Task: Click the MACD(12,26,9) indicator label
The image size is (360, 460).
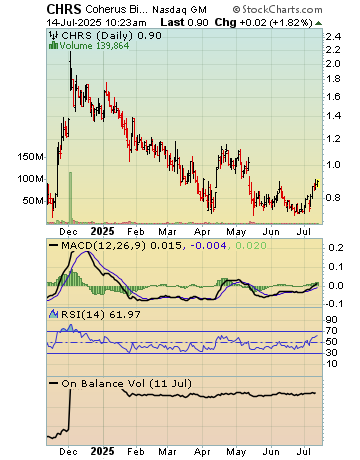Action: coord(103,246)
